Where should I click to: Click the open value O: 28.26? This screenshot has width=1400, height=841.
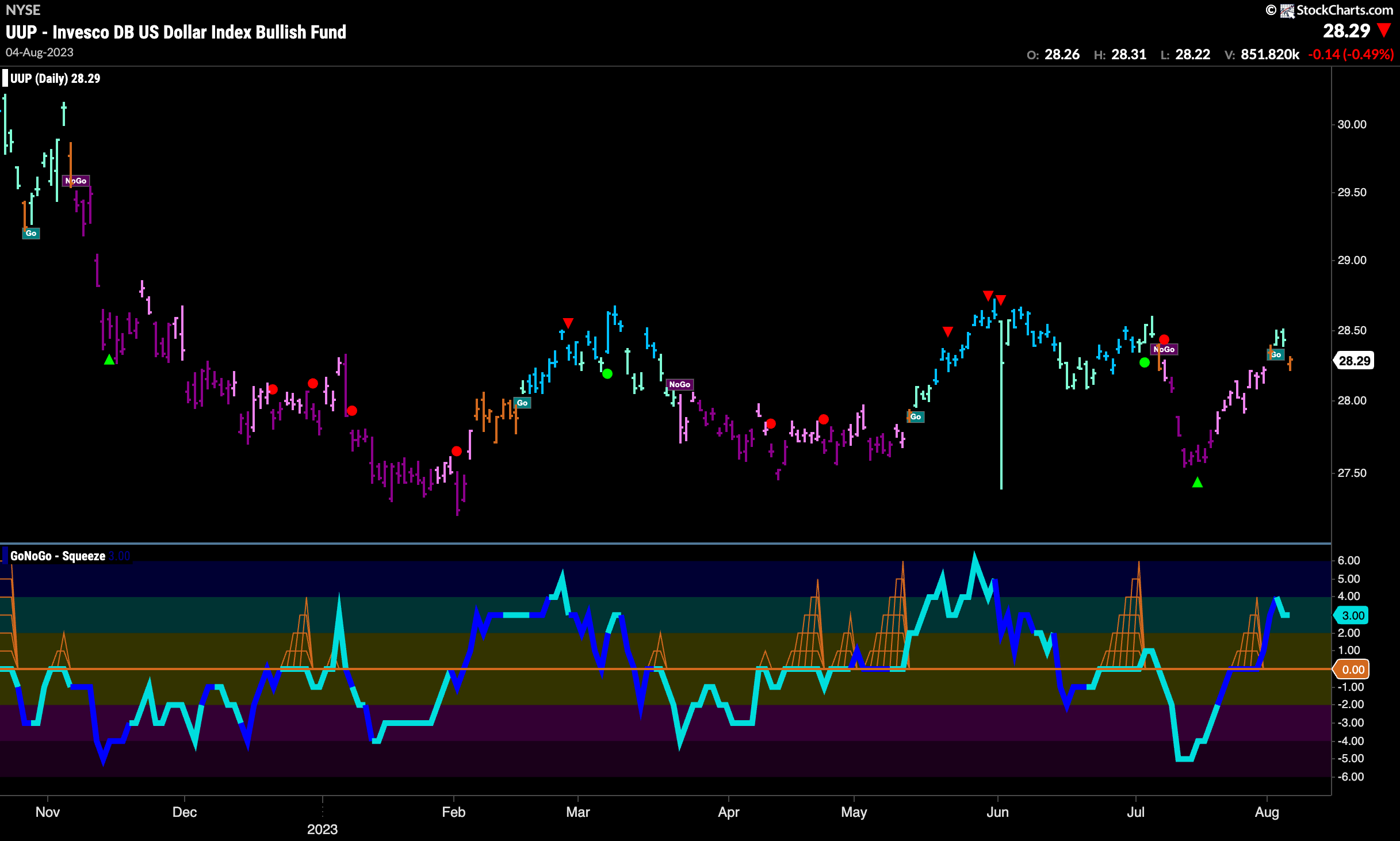pyautogui.click(x=1053, y=54)
